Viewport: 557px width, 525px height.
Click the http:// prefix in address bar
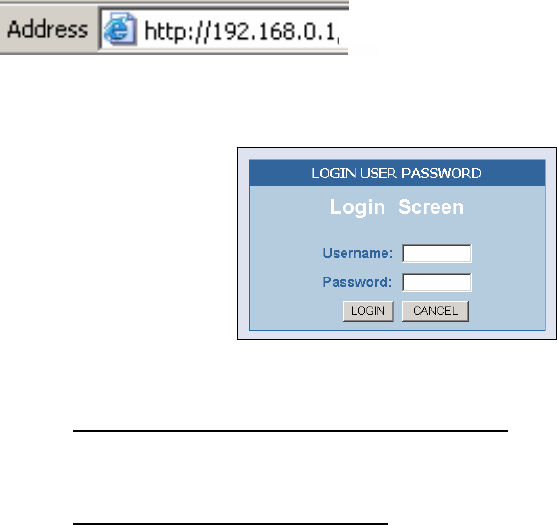178,32
